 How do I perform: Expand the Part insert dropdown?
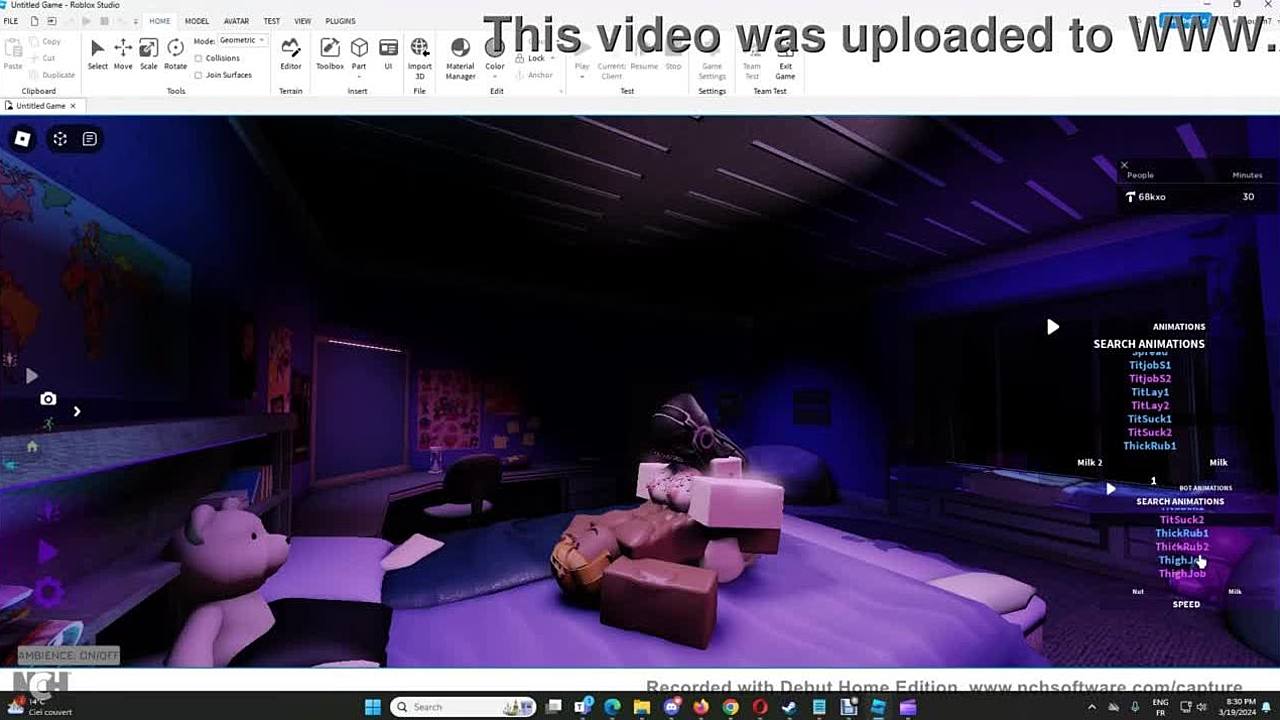point(359,66)
